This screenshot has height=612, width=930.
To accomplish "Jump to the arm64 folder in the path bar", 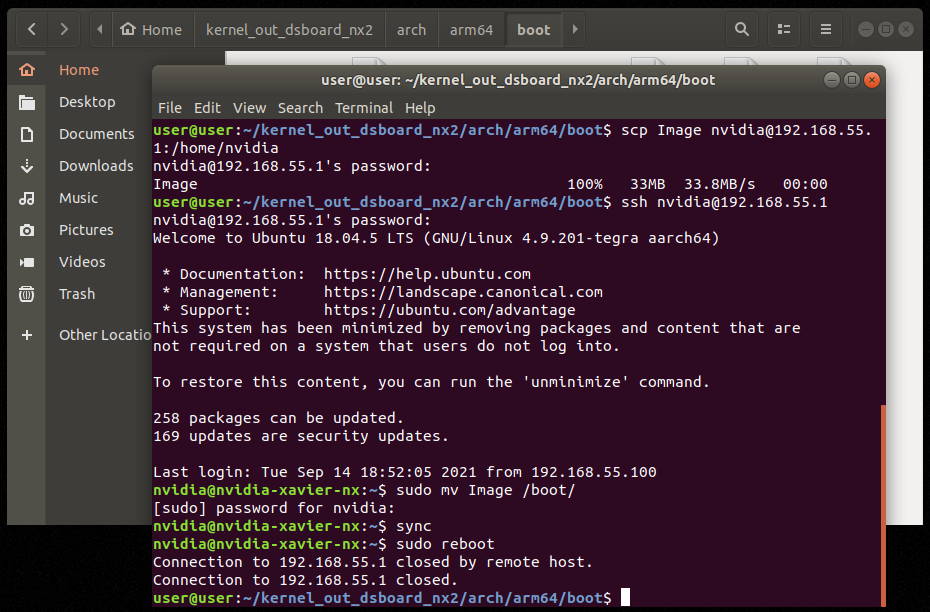I will click(472, 30).
